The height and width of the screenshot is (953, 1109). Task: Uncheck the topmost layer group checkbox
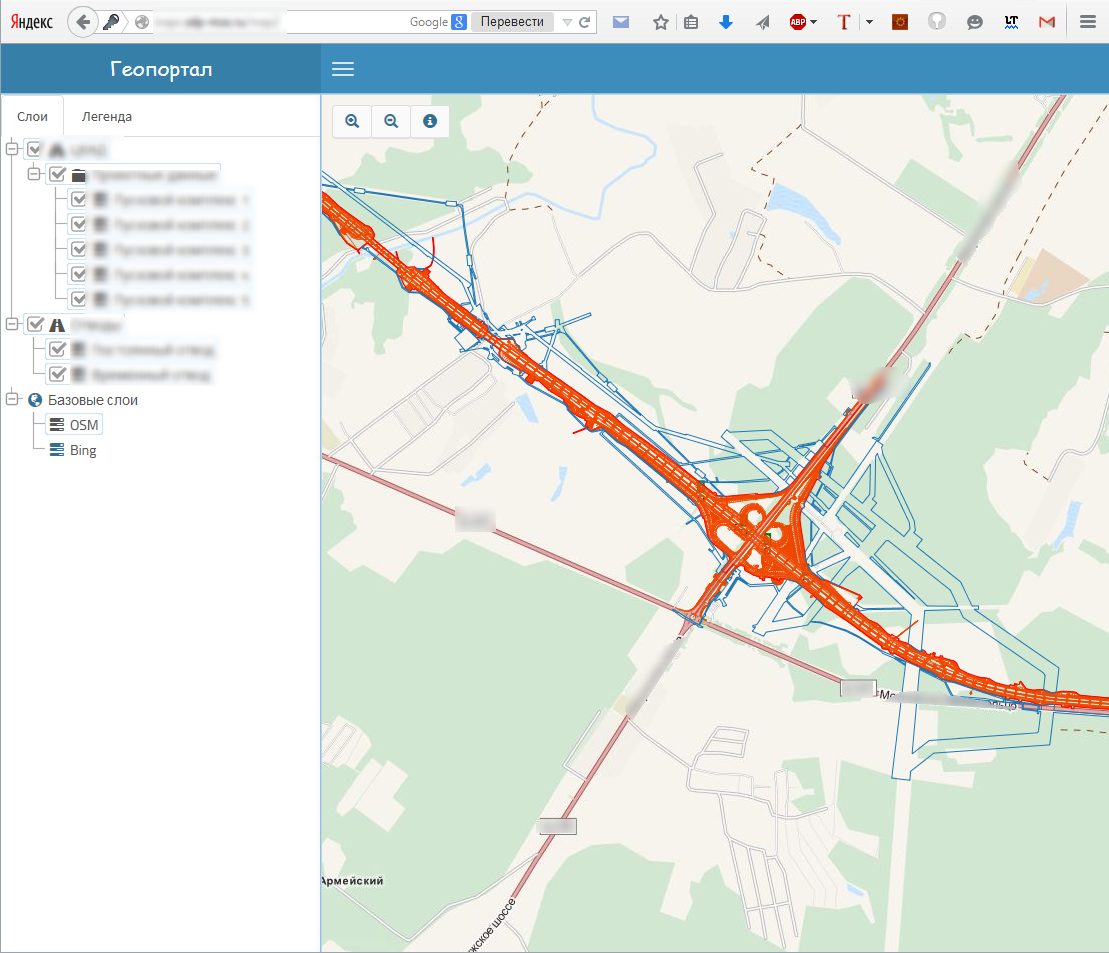[x=35, y=149]
